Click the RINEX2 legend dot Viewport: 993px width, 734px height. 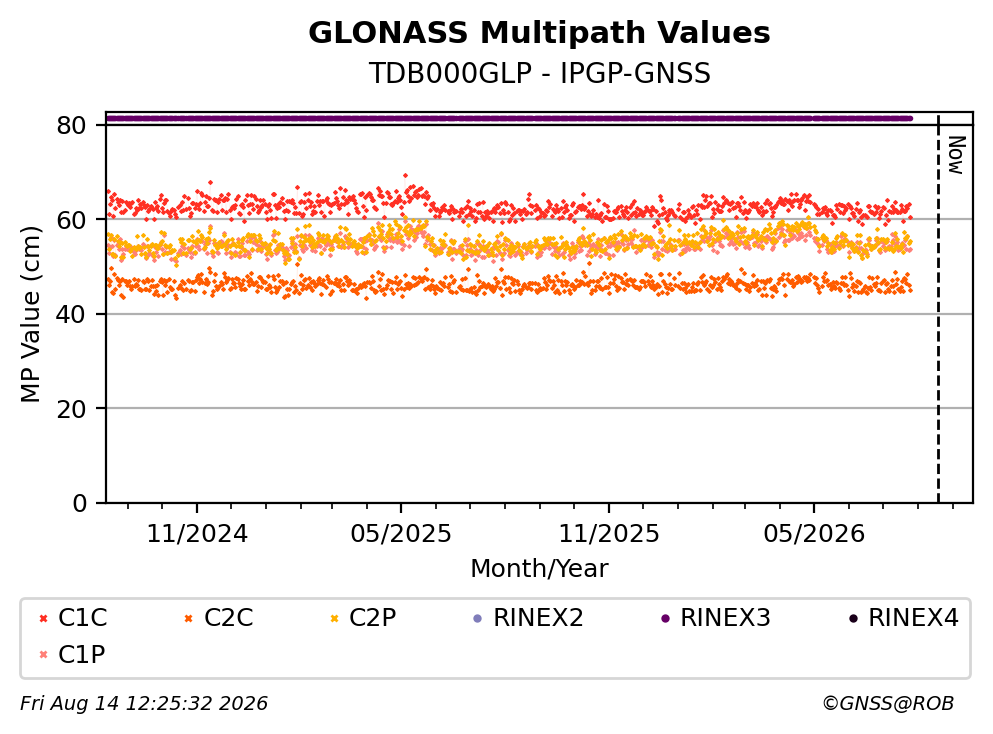pyautogui.click(x=478, y=618)
